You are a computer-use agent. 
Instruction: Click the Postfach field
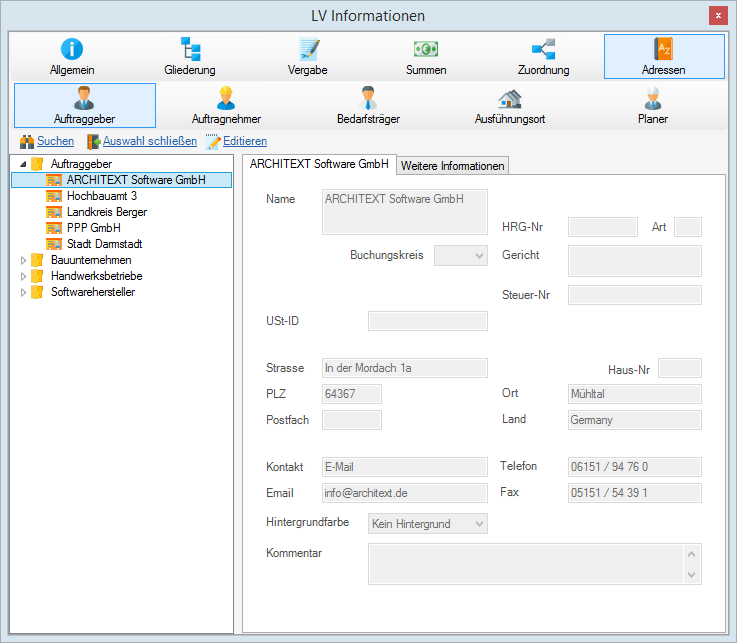click(x=352, y=420)
